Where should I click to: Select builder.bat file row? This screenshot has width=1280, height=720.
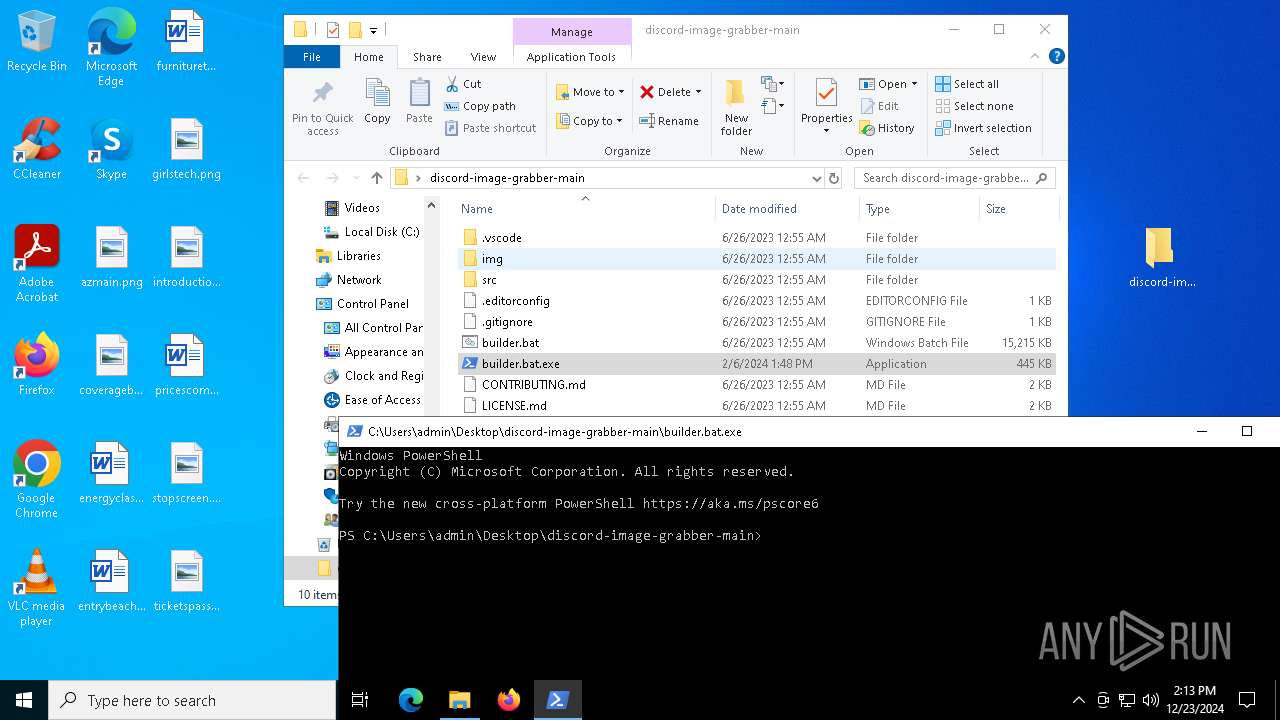tap(756, 343)
